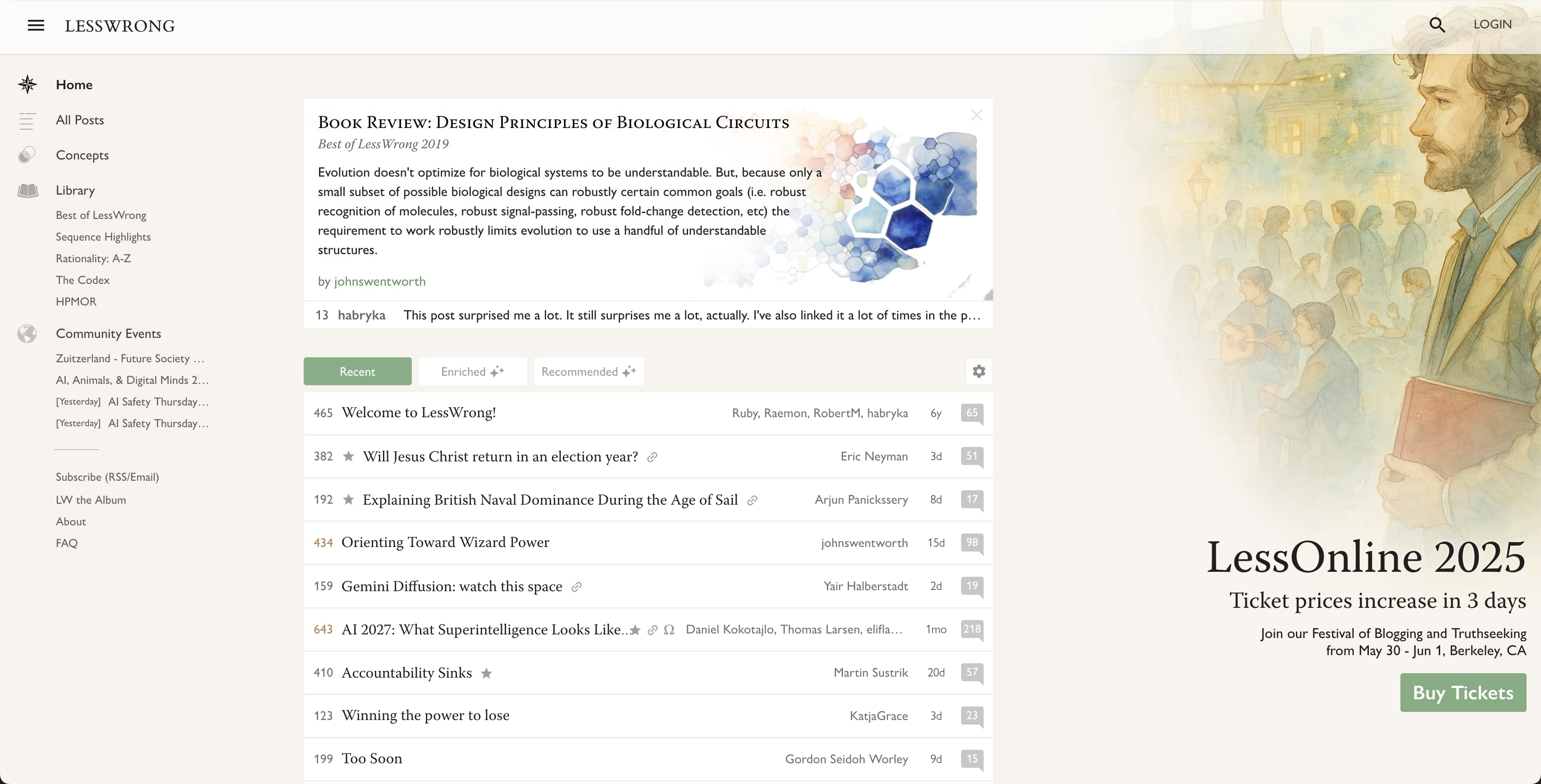This screenshot has height=784, width=1541.
Task: Open frontpage settings gear icon
Action: click(x=979, y=371)
